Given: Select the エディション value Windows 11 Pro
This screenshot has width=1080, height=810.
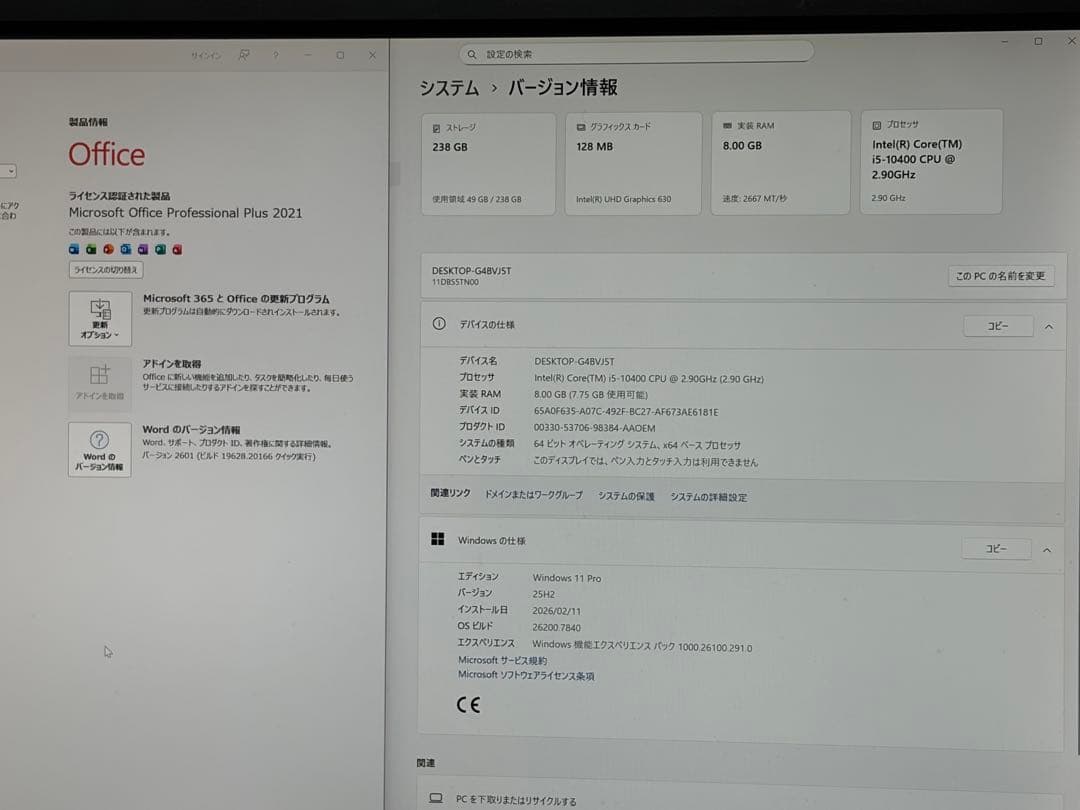Looking at the screenshot, I should 567,579.
